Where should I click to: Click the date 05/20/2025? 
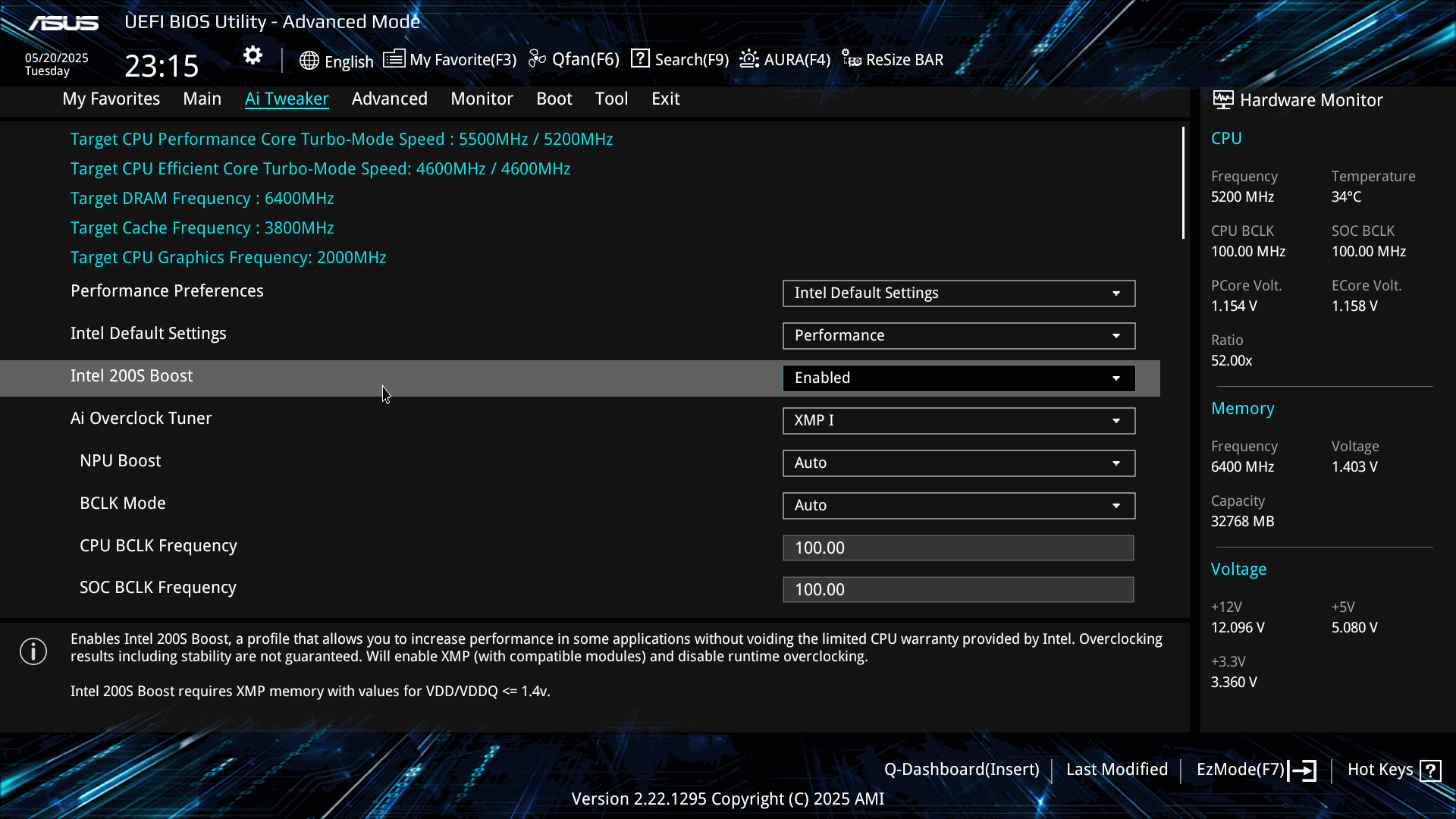[x=57, y=58]
